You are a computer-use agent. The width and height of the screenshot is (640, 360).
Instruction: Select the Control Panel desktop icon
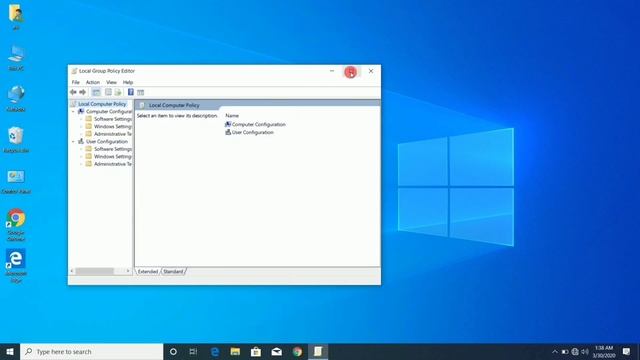click(16, 182)
